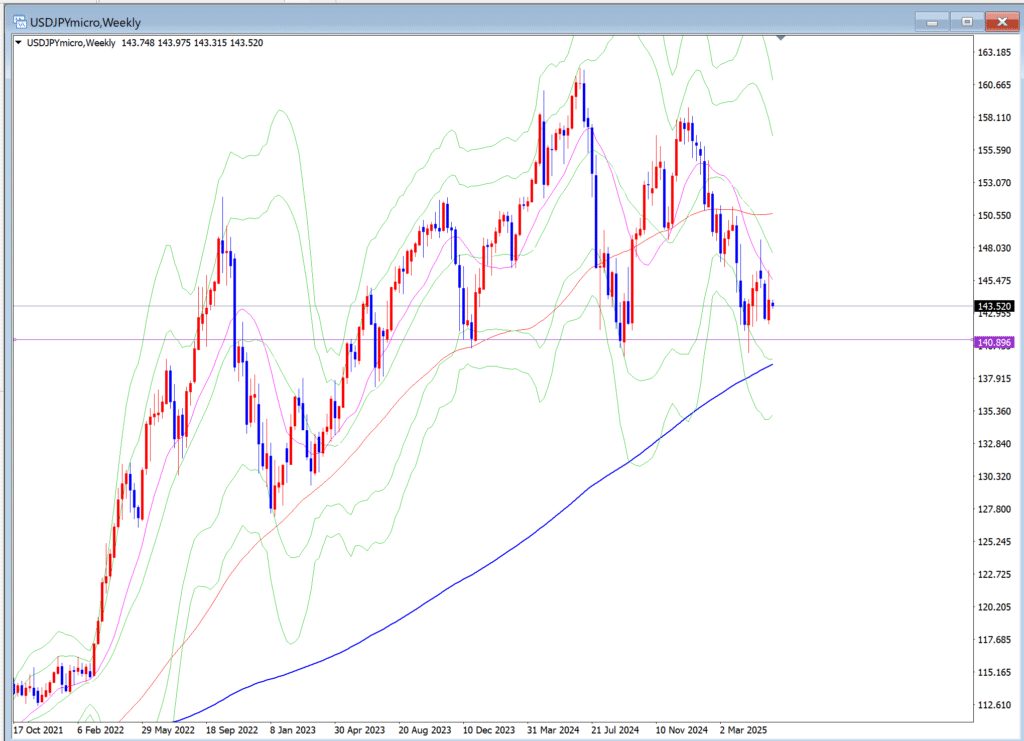Image resolution: width=1024 pixels, height=741 pixels.
Task: Click the 137.915 price scale label
Action: [994, 379]
